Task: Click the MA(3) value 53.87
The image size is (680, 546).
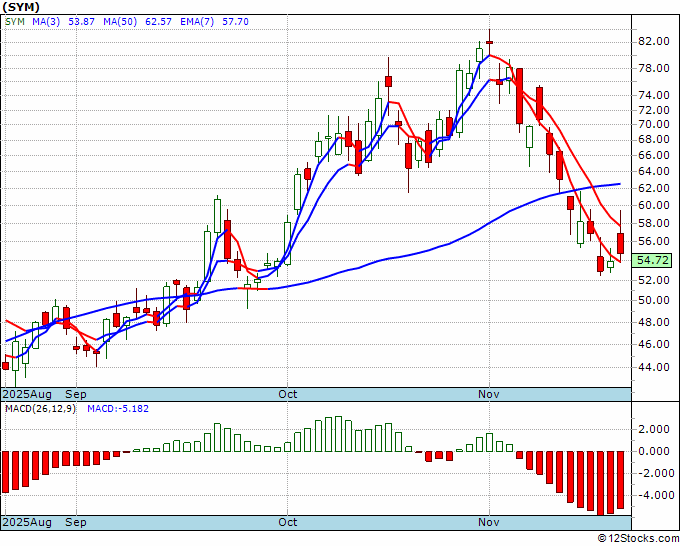Action: click(82, 21)
